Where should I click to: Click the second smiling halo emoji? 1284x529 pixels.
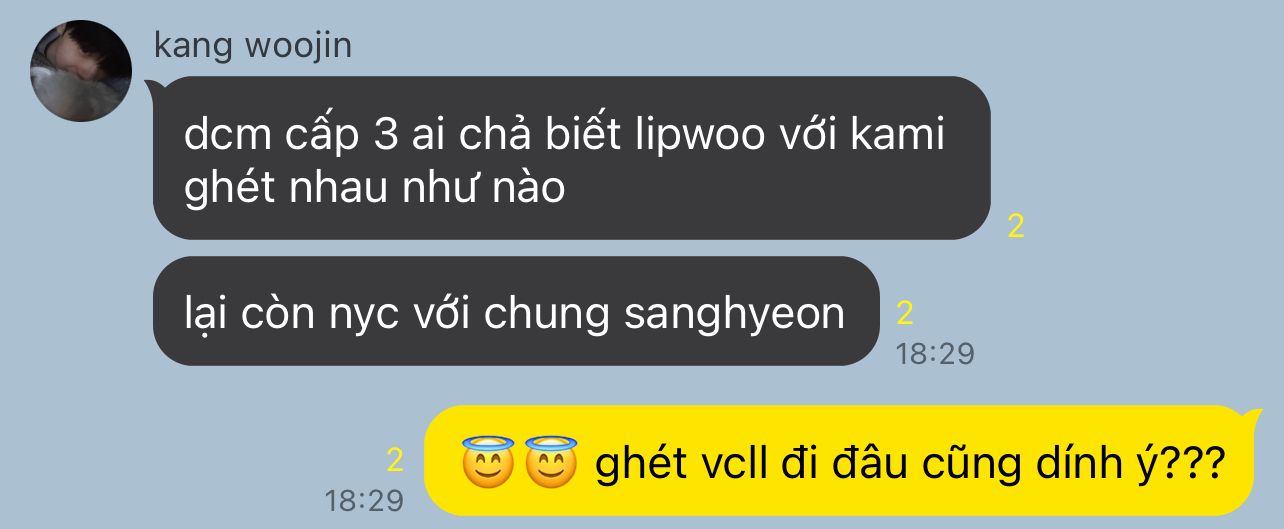(x=549, y=463)
